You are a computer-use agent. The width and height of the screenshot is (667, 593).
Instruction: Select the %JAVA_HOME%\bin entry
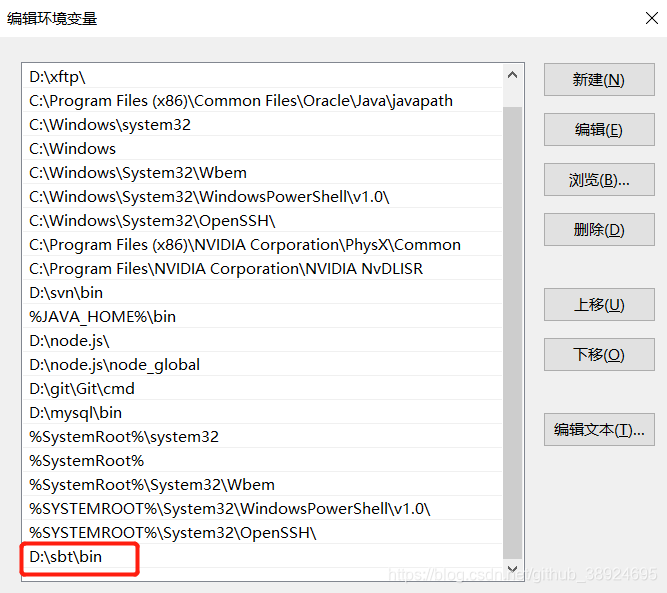click(262, 316)
